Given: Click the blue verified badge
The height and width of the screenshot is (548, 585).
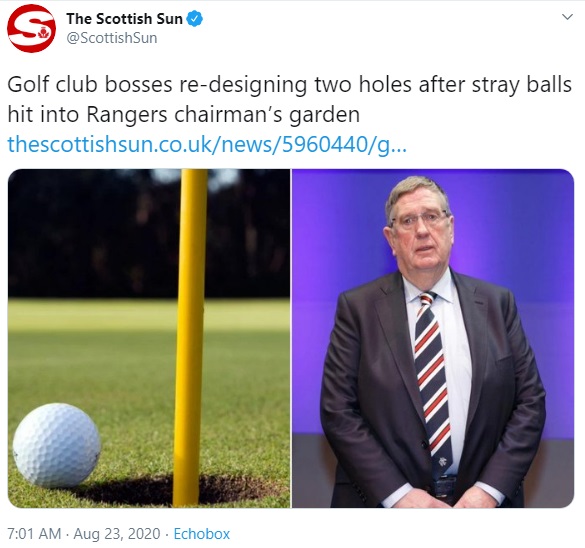Looking at the screenshot, I should tap(195, 19).
